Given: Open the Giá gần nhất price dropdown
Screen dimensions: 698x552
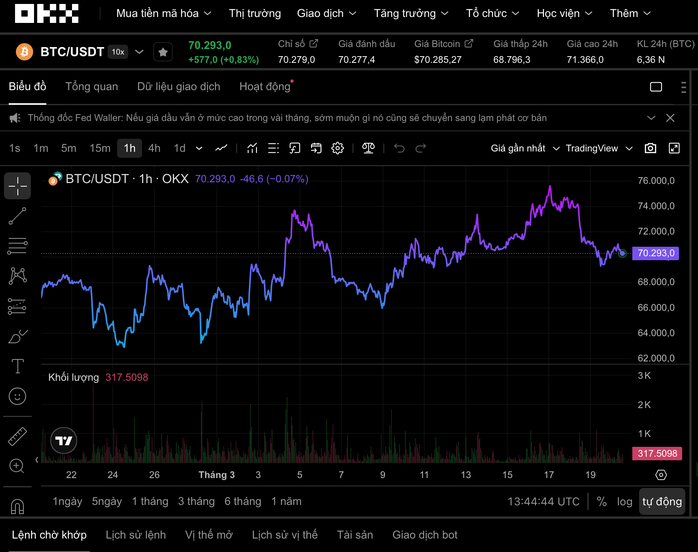Looking at the screenshot, I should 524,148.
